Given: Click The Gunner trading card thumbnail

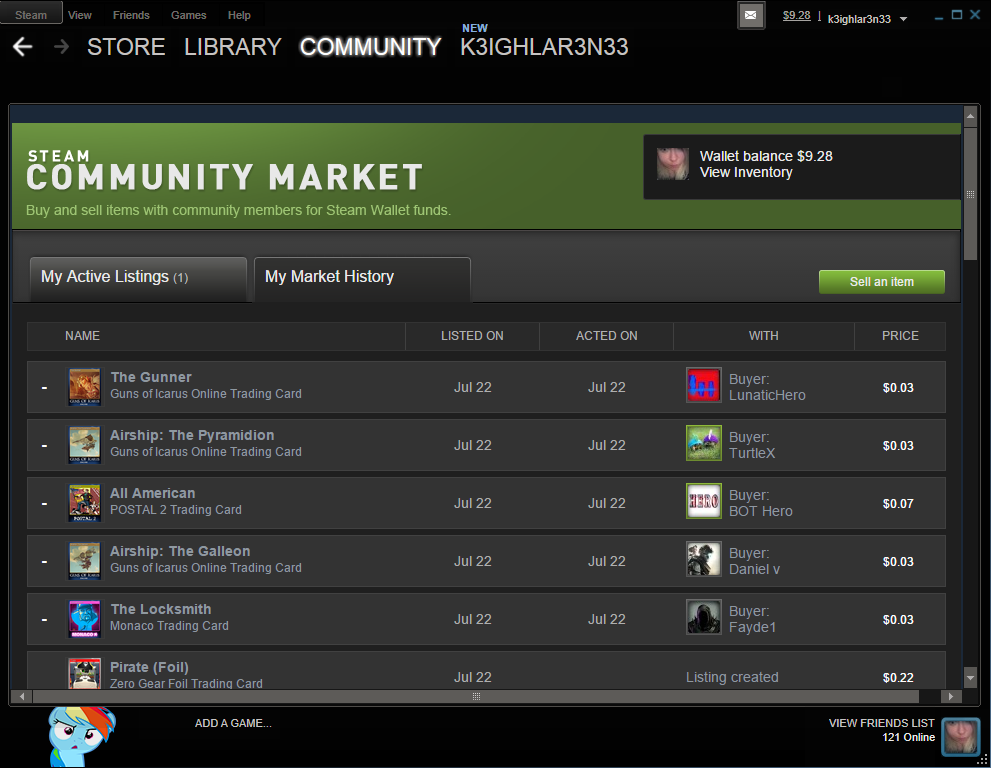Looking at the screenshot, I should [x=85, y=387].
